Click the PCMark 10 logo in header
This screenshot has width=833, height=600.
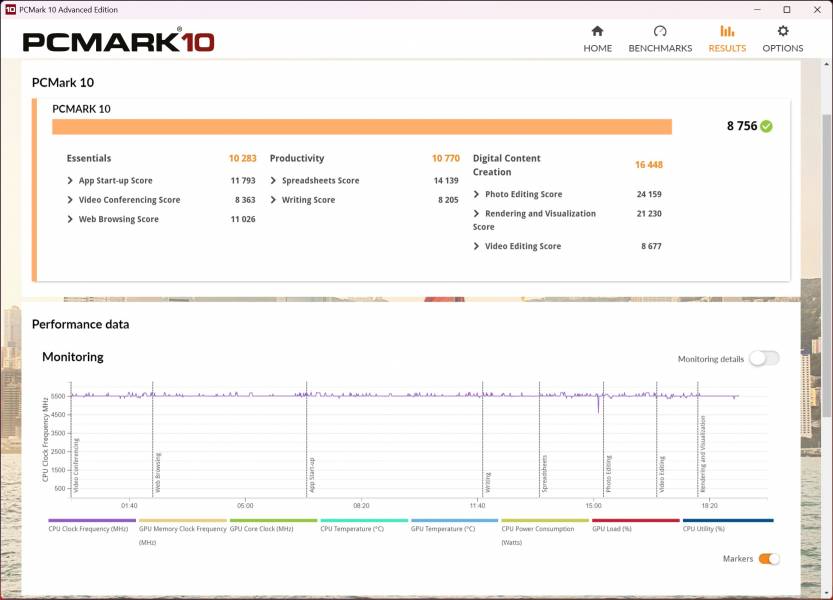[x=118, y=41]
